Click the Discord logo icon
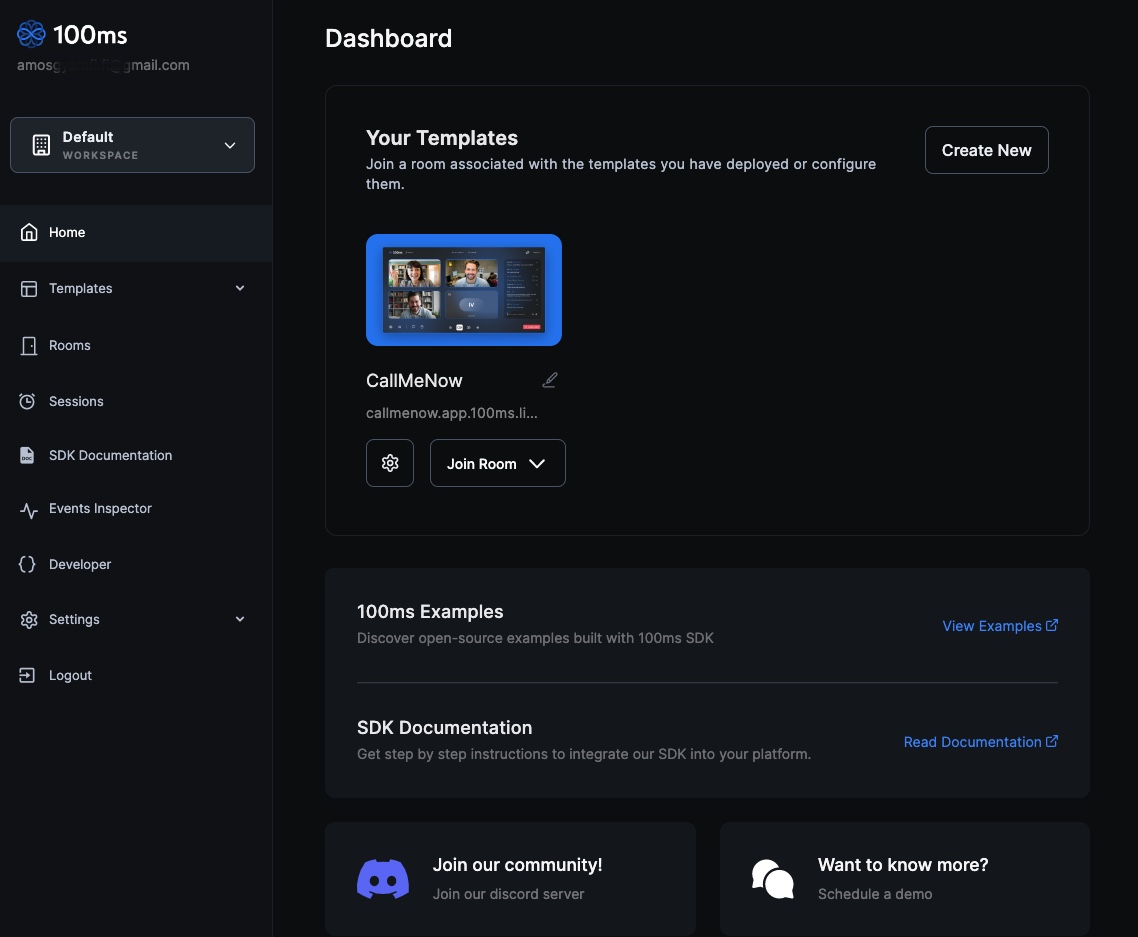Image resolution: width=1138 pixels, height=937 pixels. coord(383,879)
